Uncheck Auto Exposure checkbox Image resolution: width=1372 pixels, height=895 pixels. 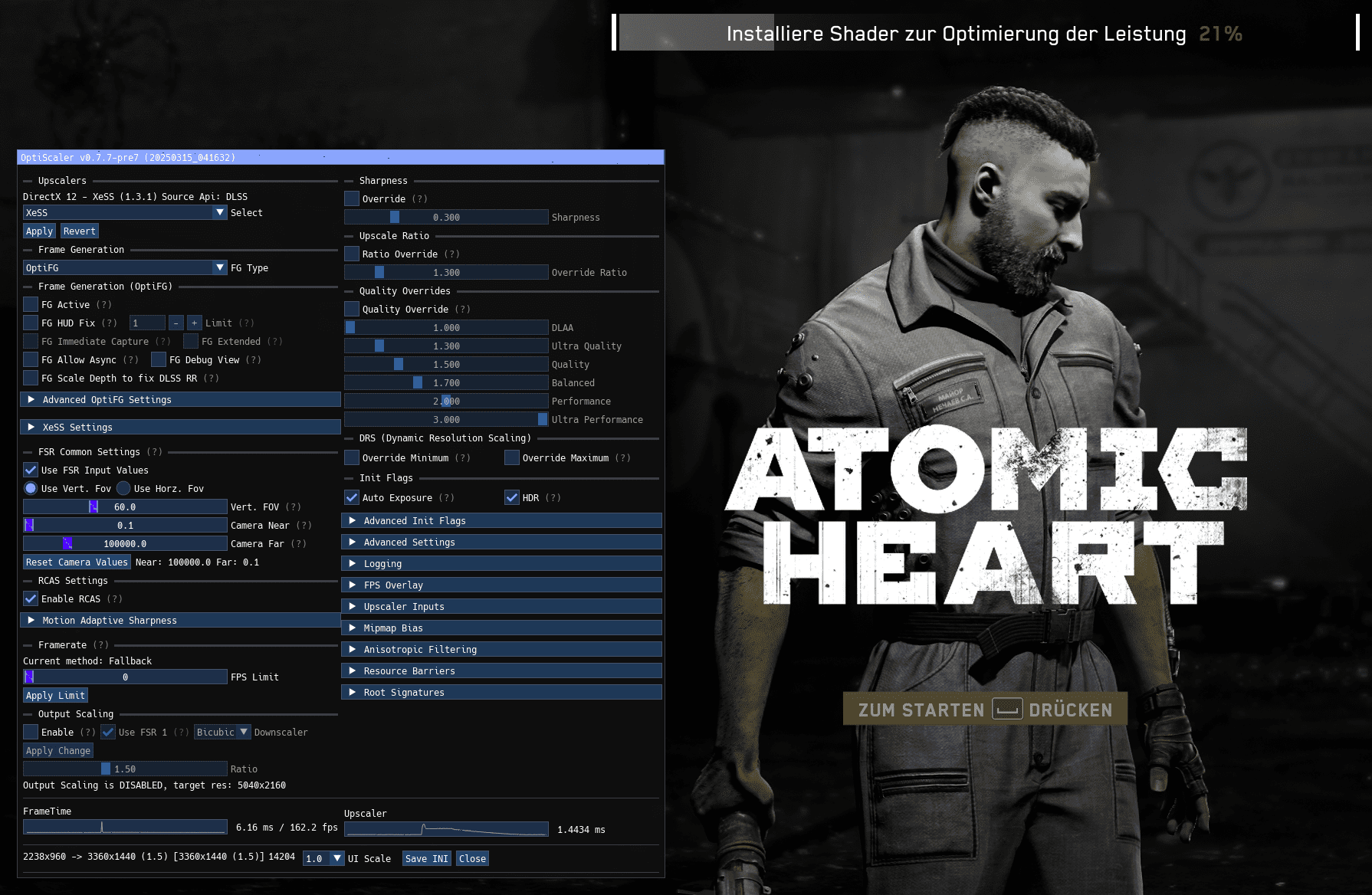click(x=352, y=498)
